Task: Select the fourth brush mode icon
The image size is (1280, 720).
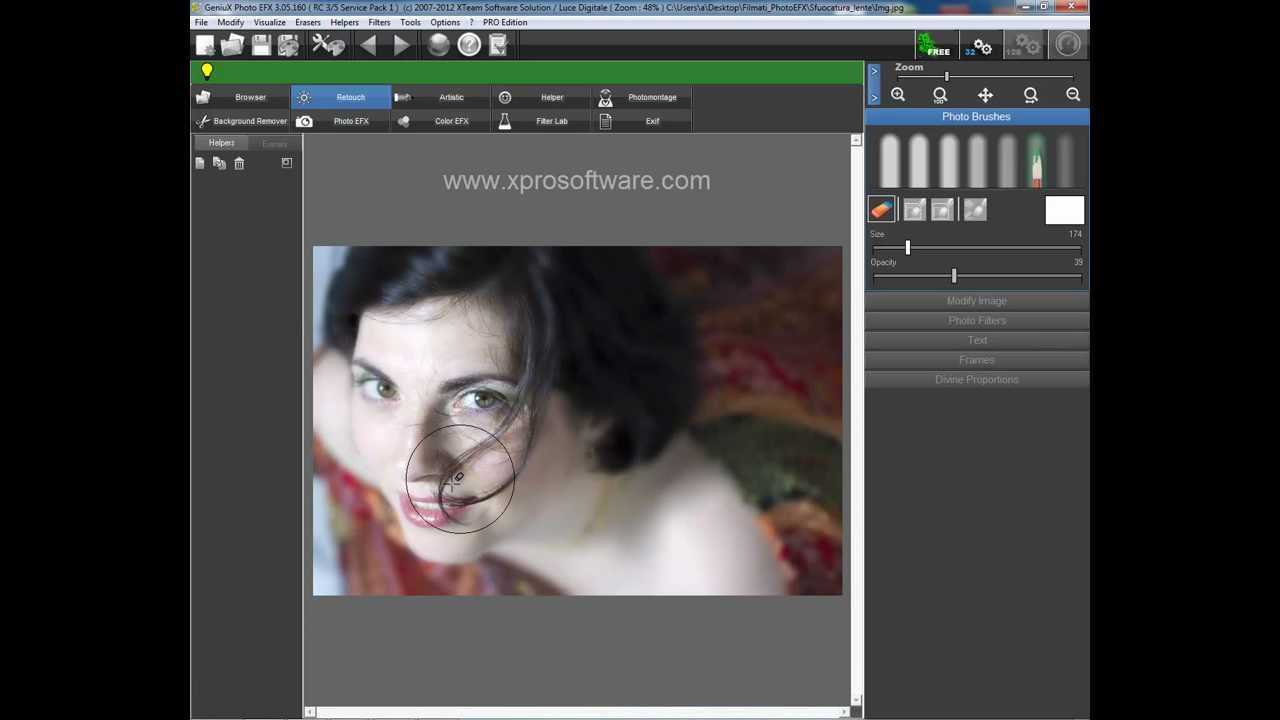Action: [x=974, y=209]
